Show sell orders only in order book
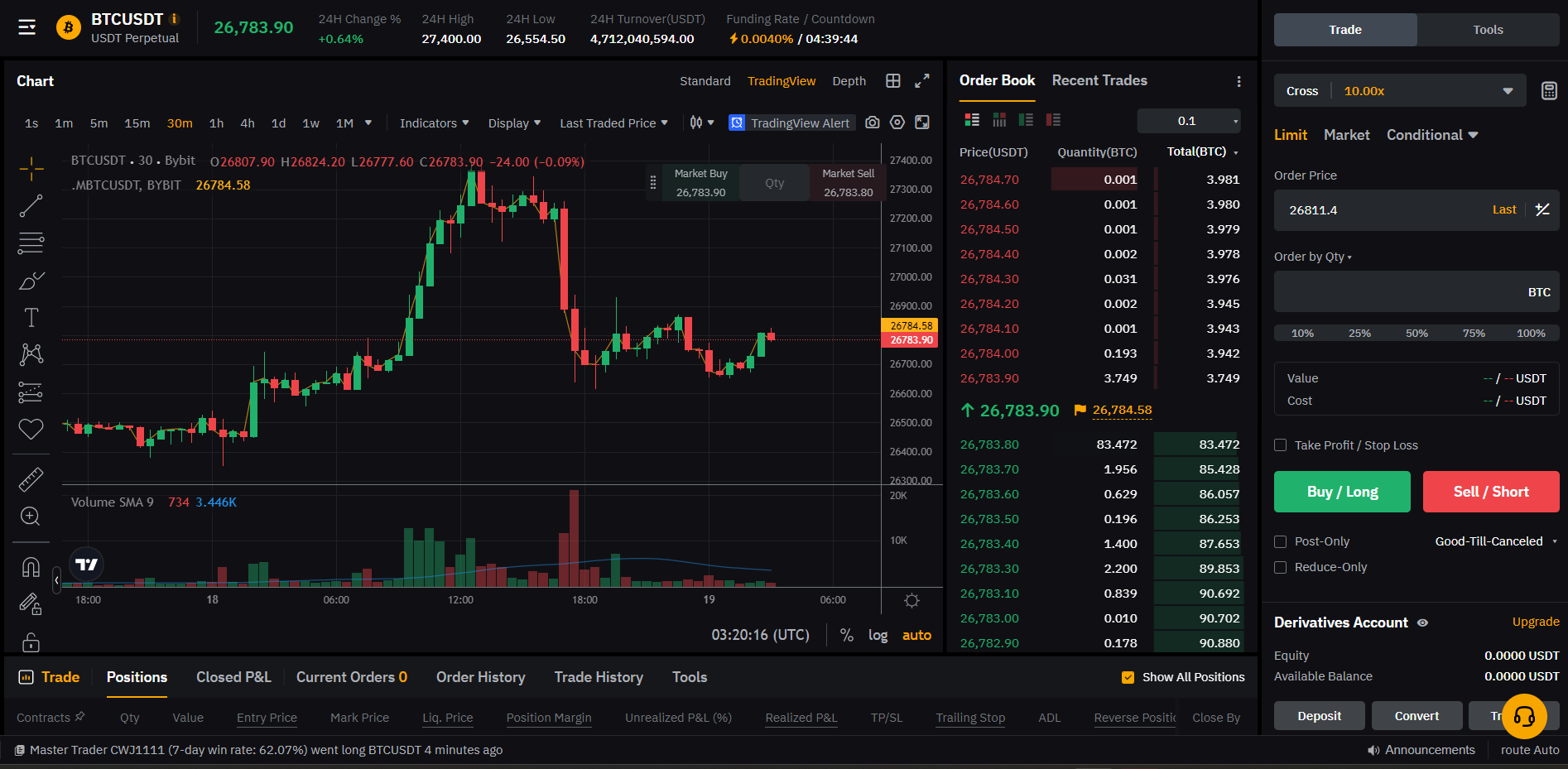 pos(1053,120)
